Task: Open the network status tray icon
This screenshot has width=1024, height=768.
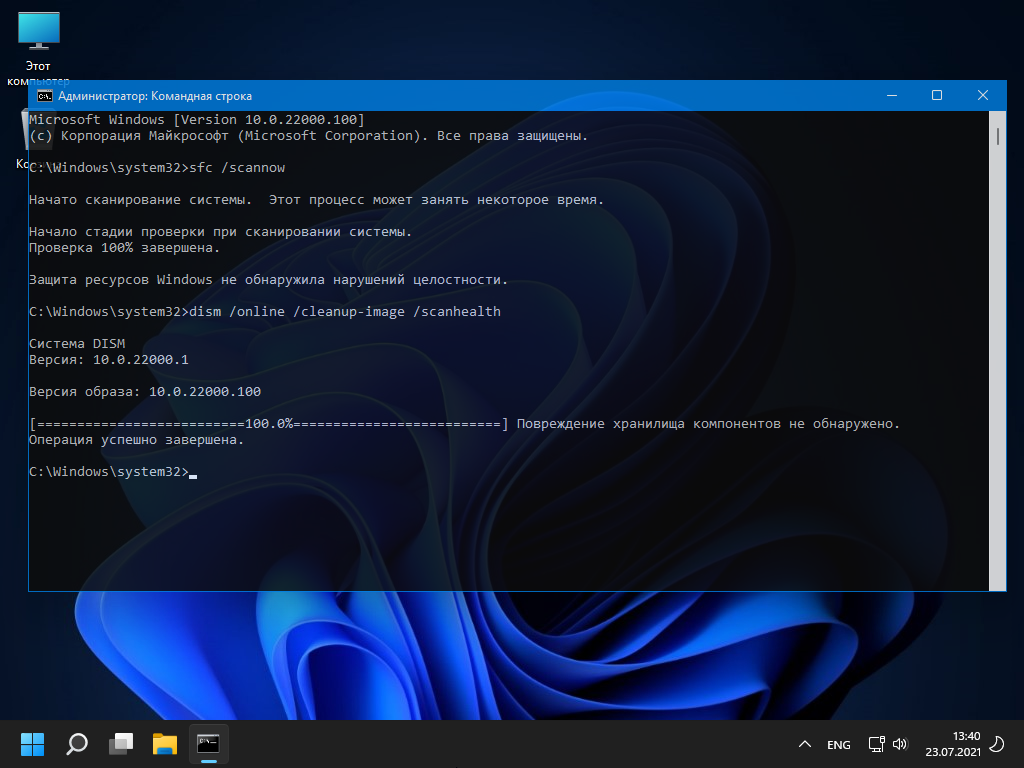Action: click(x=876, y=745)
